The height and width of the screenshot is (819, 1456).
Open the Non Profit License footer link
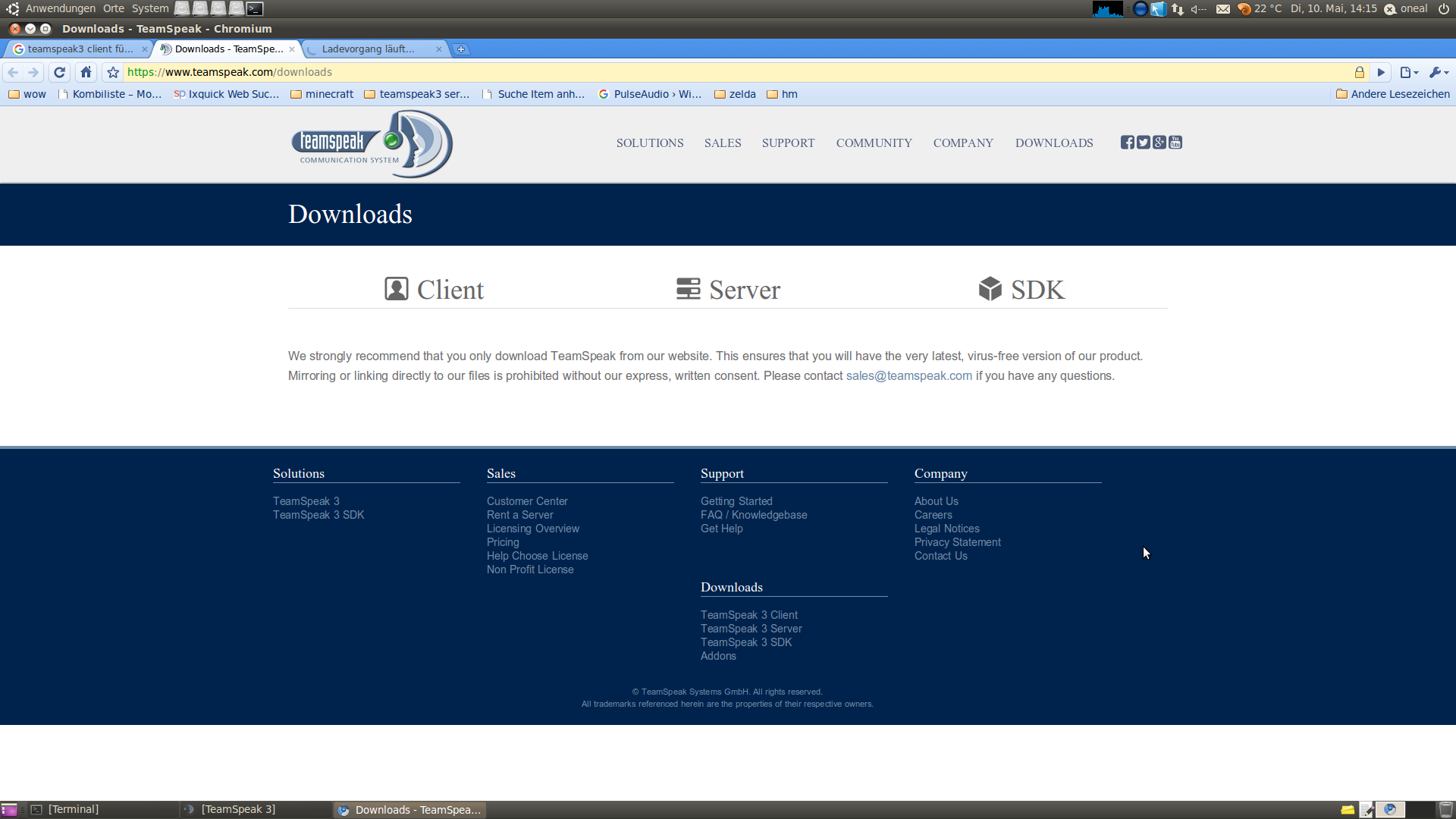[530, 570]
